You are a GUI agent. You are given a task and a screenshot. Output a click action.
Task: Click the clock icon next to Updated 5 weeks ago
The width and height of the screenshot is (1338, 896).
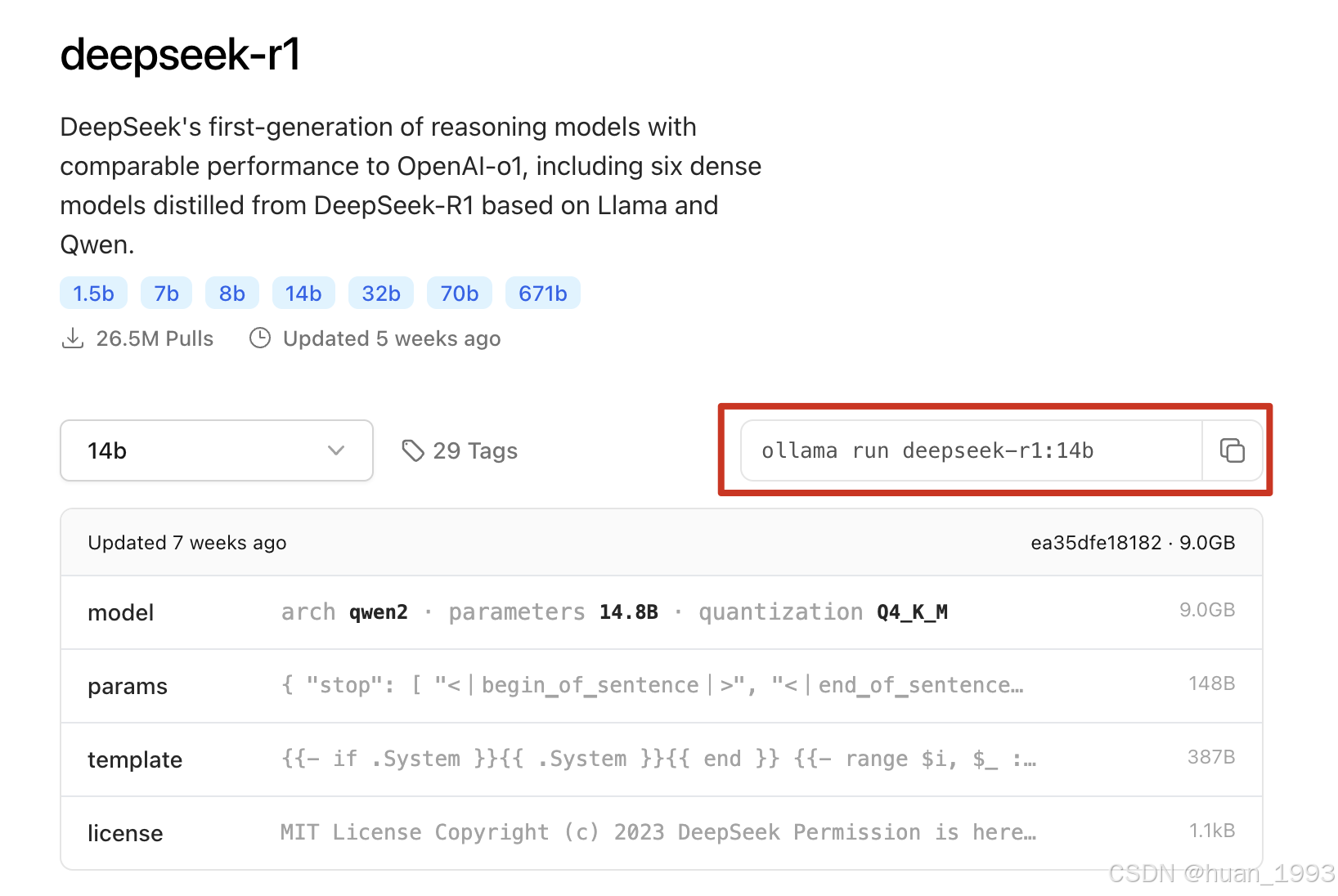point(260,338)
